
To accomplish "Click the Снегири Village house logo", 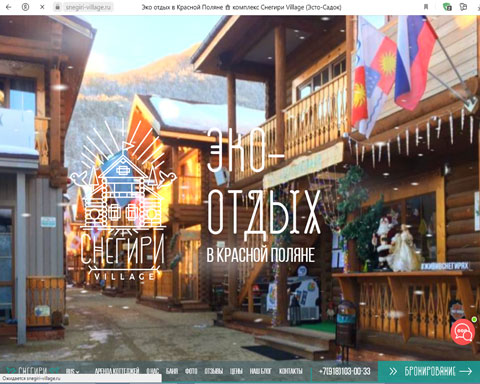I will tap(123, 200).
